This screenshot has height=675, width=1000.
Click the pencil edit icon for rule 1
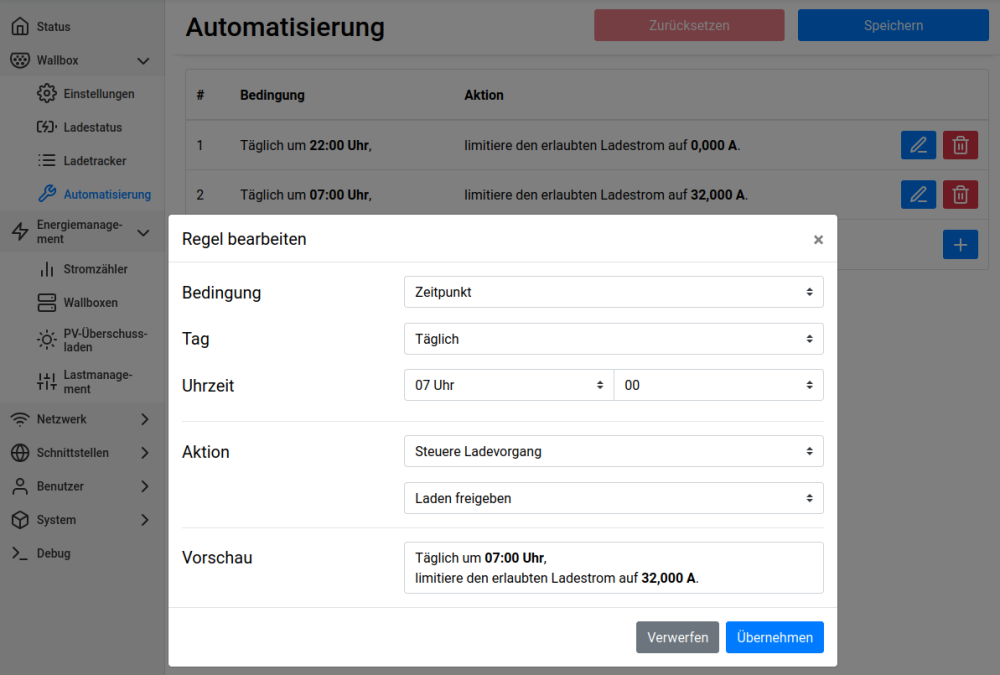tap(918, 145)
